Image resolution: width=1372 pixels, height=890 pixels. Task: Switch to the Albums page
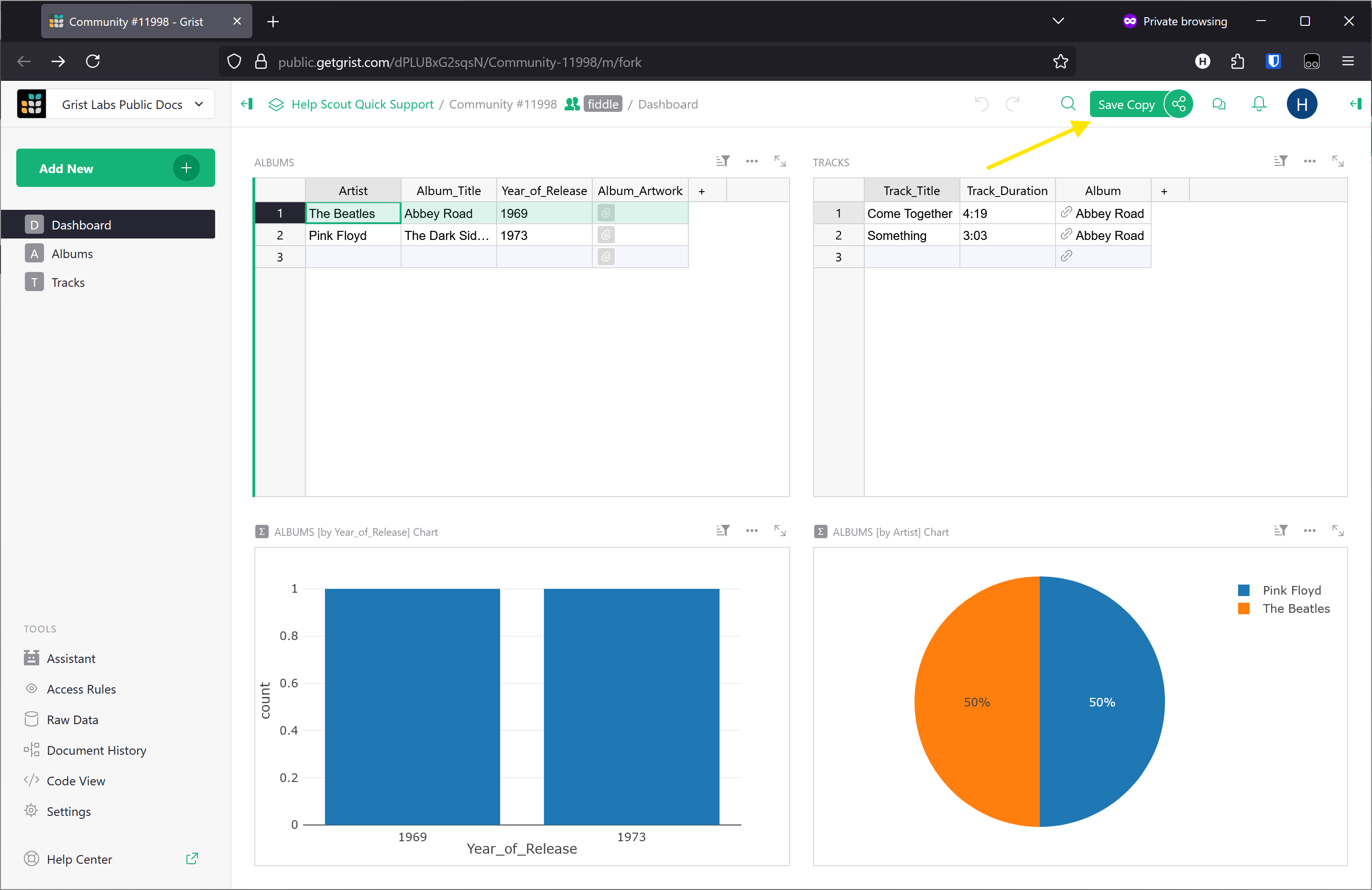click(72, 254)
